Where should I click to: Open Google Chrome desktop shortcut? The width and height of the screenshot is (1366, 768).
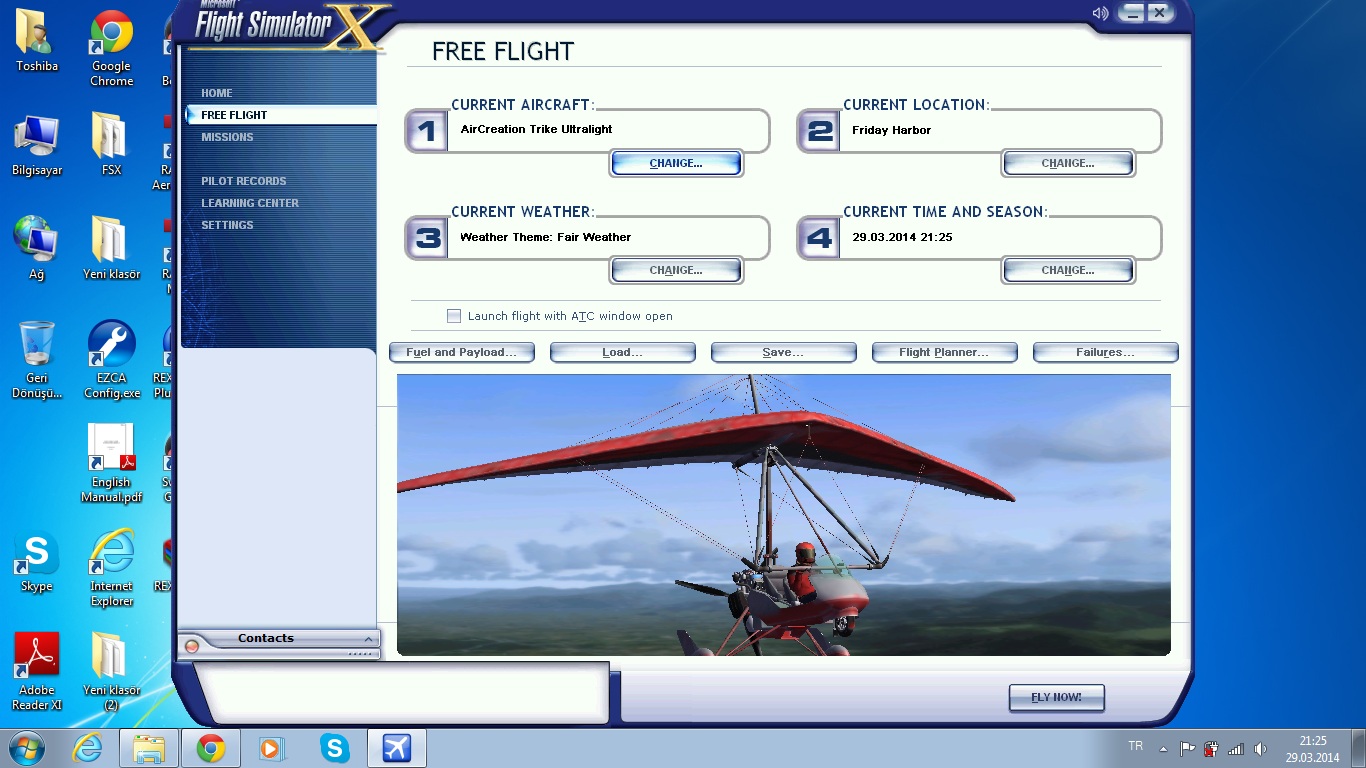pyautogui.click(x=111, y=48)
